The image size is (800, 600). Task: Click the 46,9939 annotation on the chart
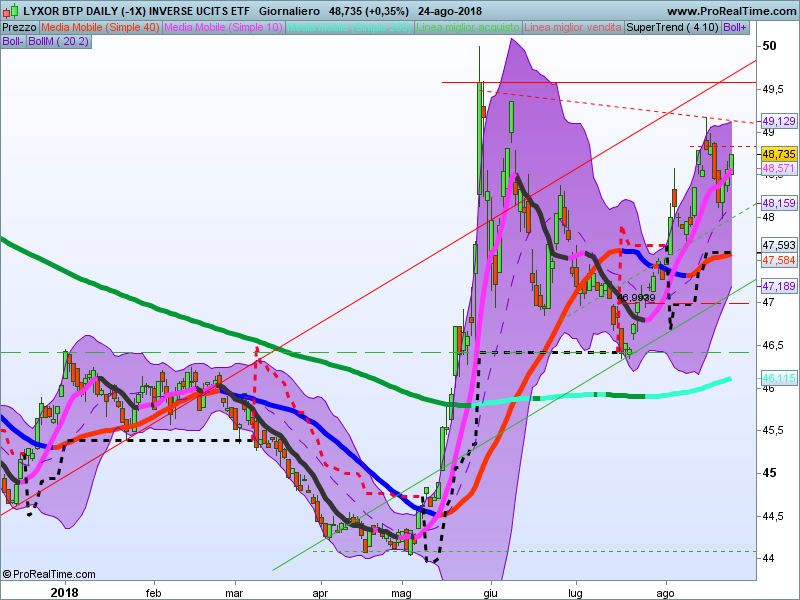[x=636, y=297]
